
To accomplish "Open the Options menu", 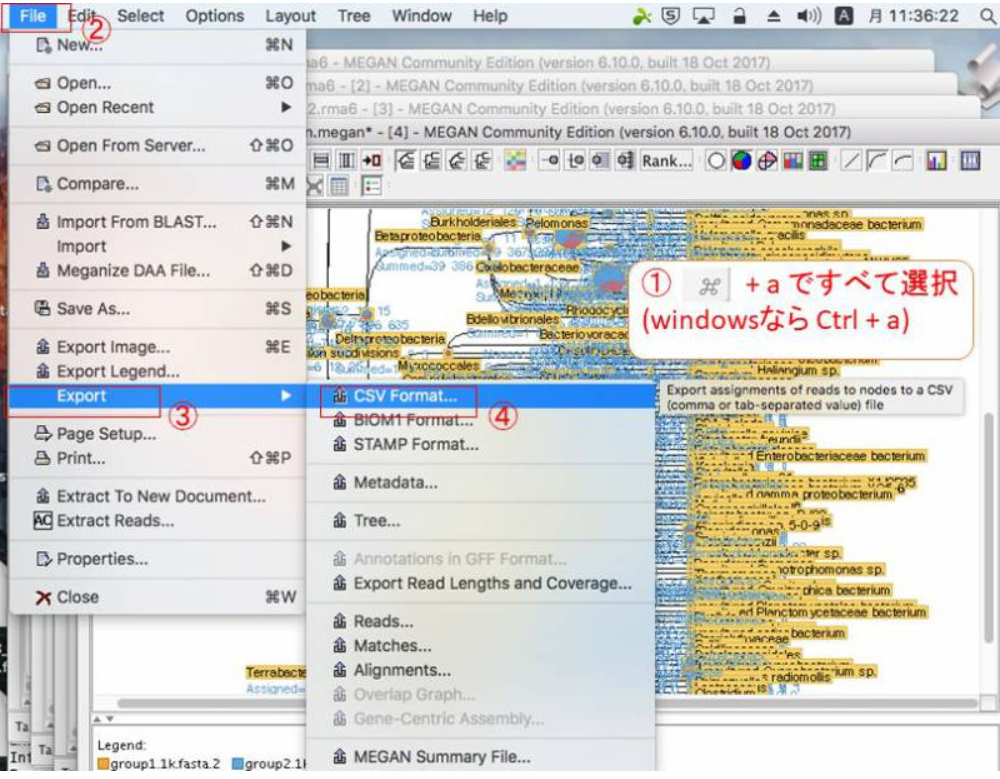I will click(x=214, y=16).
